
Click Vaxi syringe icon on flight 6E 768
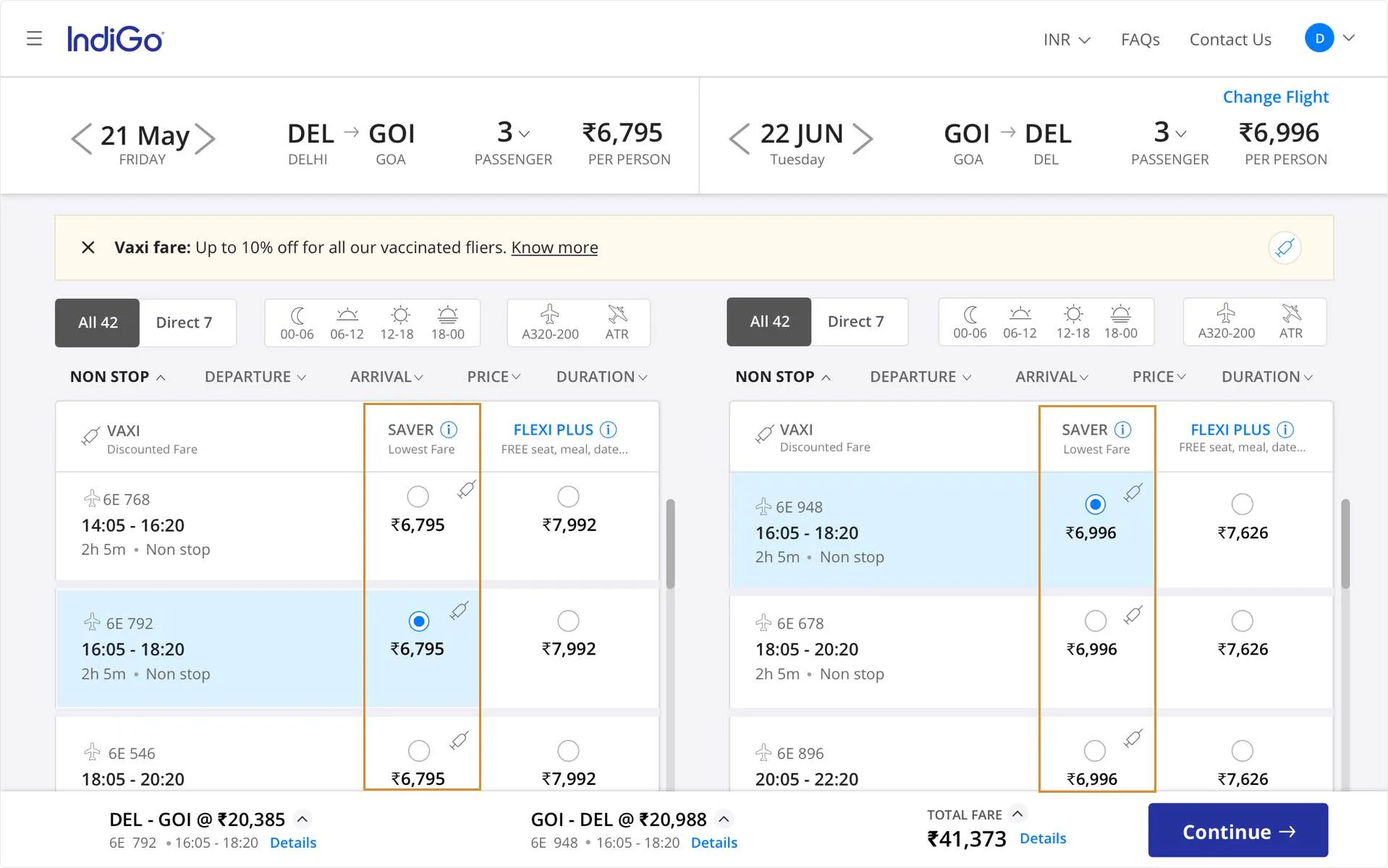point(467,489)
